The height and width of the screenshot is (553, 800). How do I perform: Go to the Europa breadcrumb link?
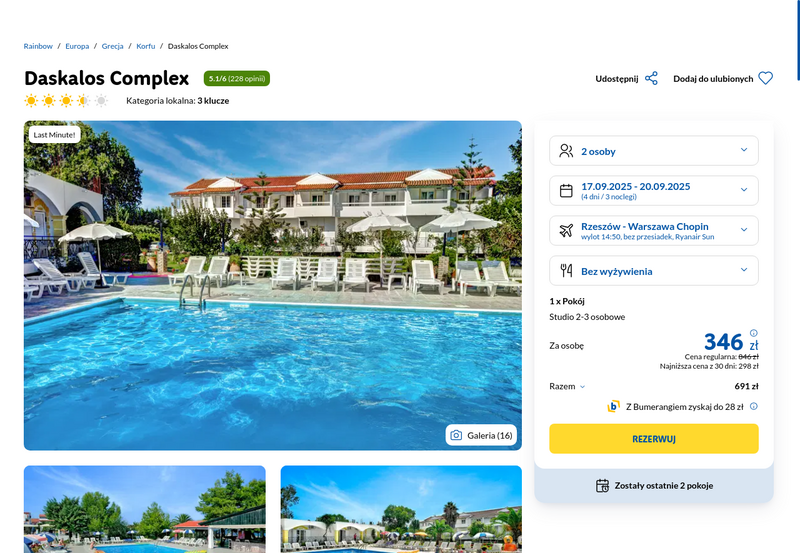click(77, 46)
